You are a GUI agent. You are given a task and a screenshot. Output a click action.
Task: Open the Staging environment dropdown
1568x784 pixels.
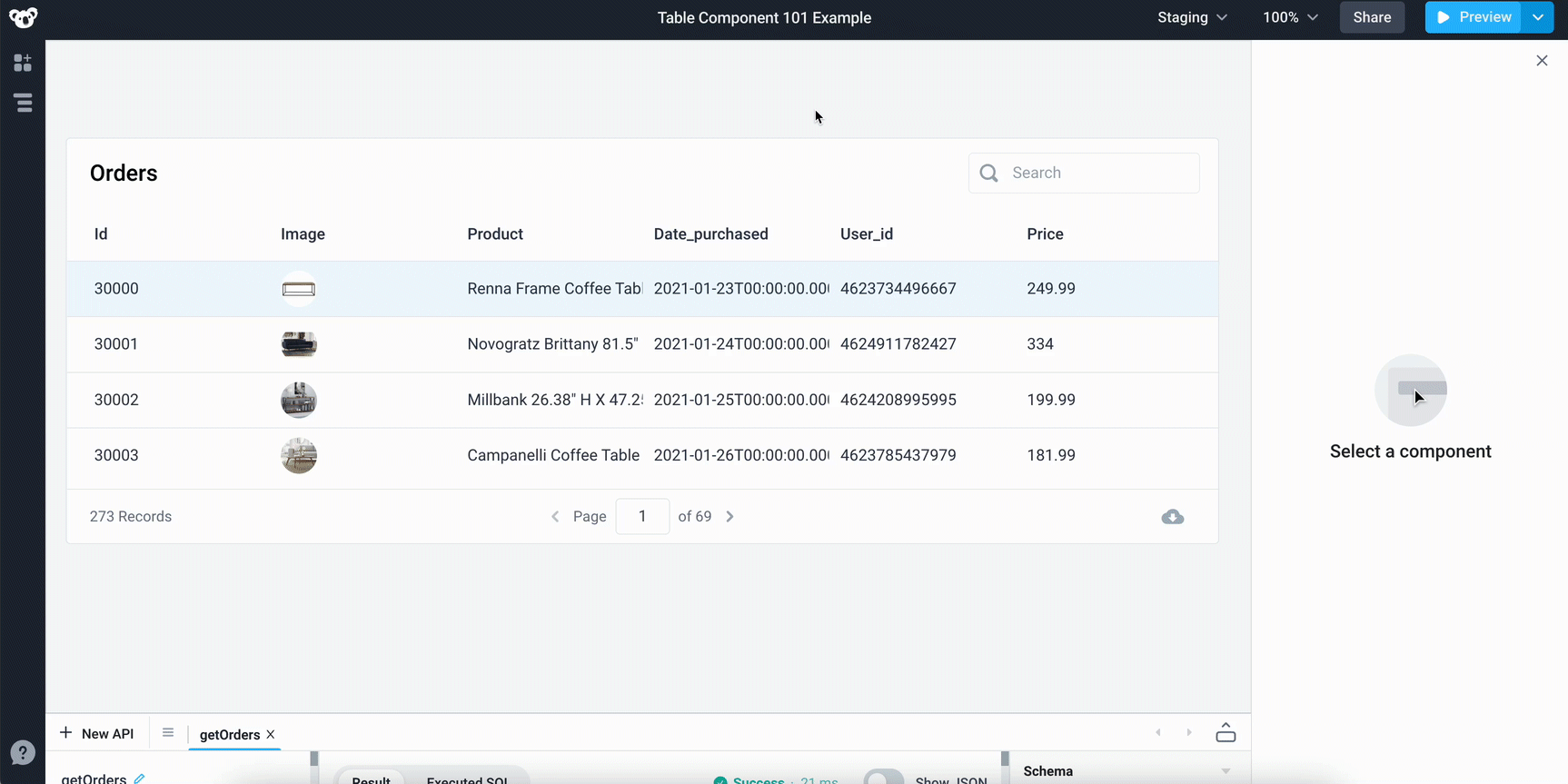click(1192, 17)
